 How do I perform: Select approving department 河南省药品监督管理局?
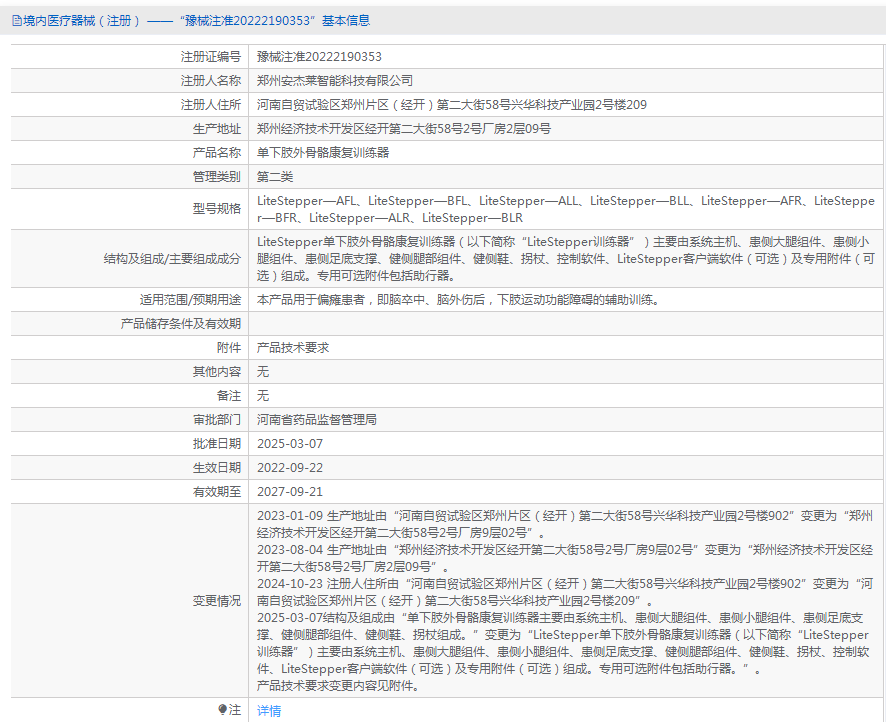(x=316, y=420)
